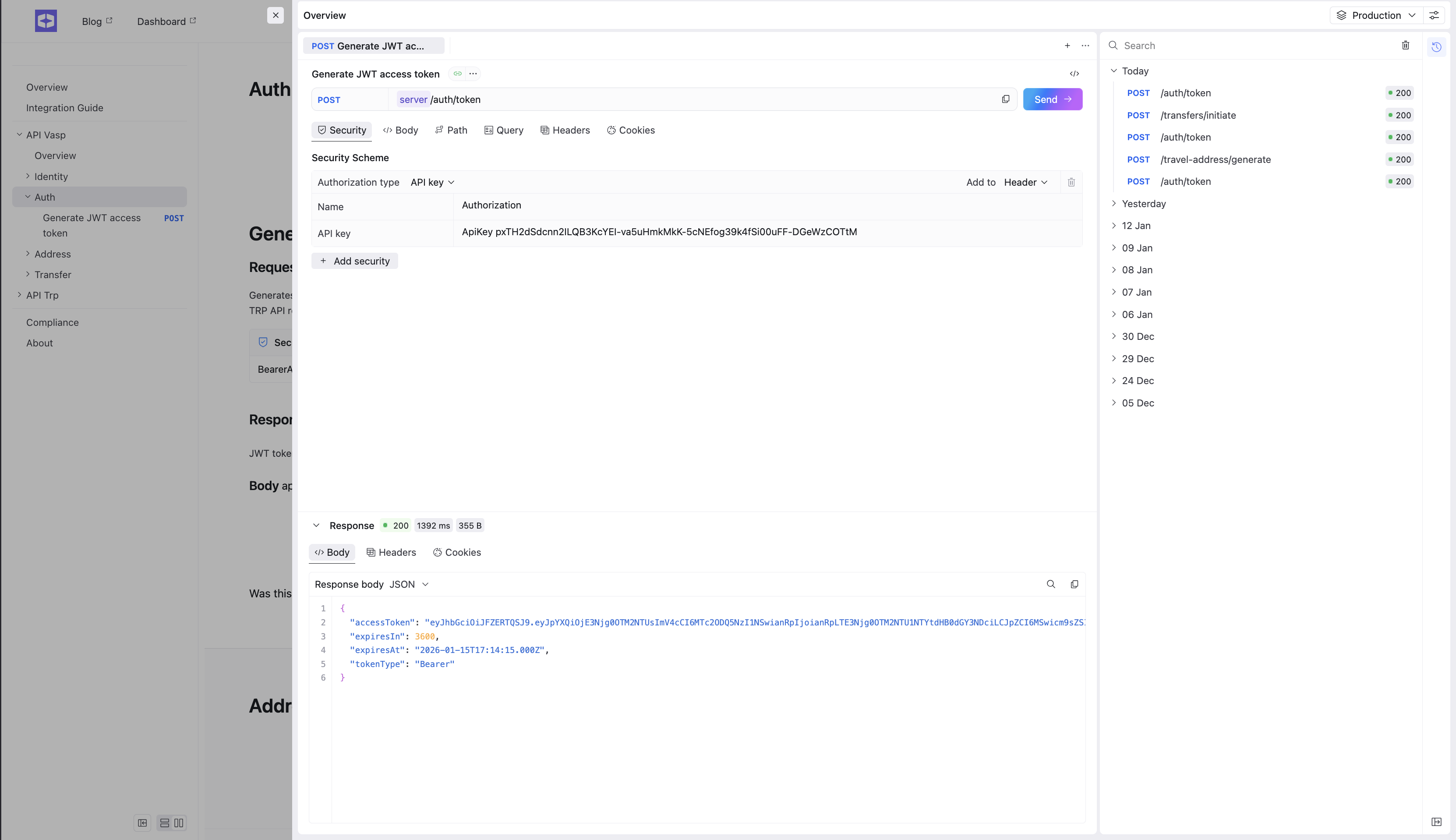Viewport: 1456px width, 840px height.
Task: Switch to the stacked rows layout view
Action: (x=164, y=822)
